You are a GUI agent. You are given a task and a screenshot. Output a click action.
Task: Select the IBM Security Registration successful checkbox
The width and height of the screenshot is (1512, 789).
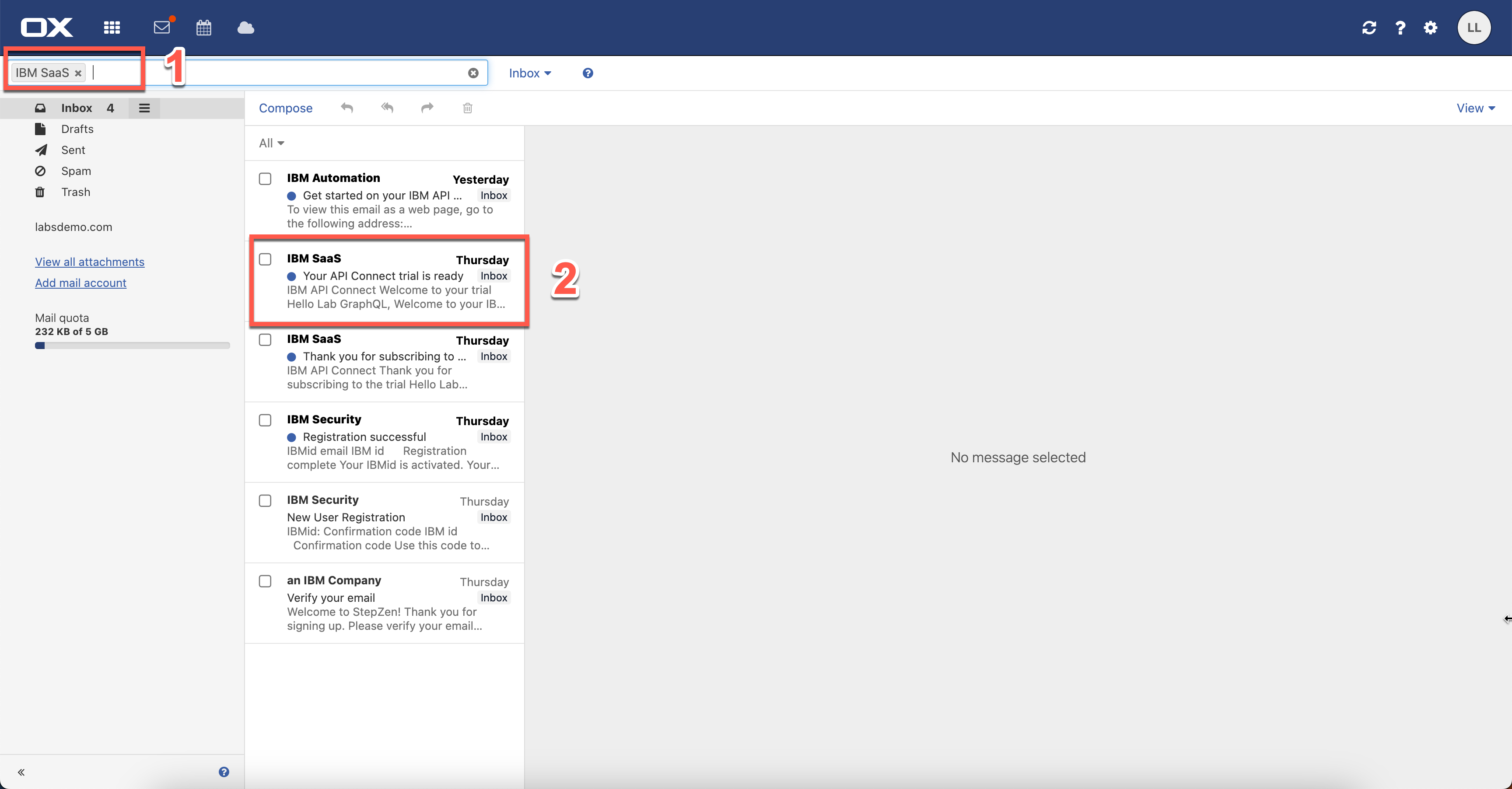tap(265, 420)
